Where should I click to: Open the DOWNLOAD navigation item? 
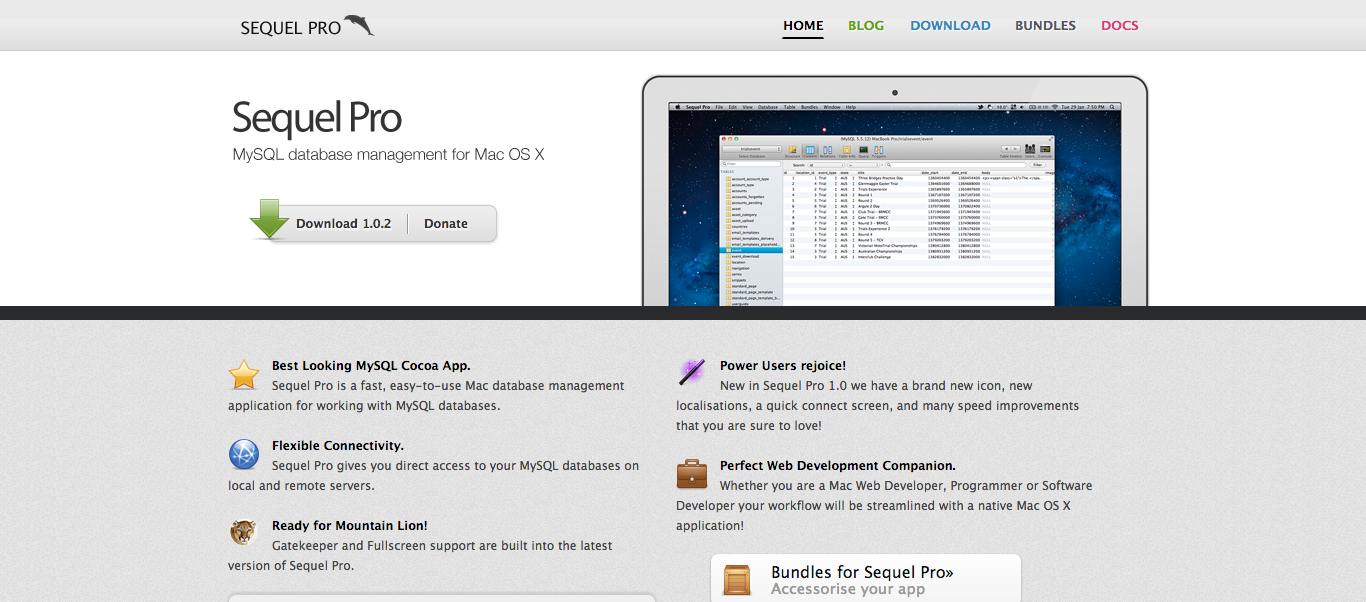click(x=950, y=26)
